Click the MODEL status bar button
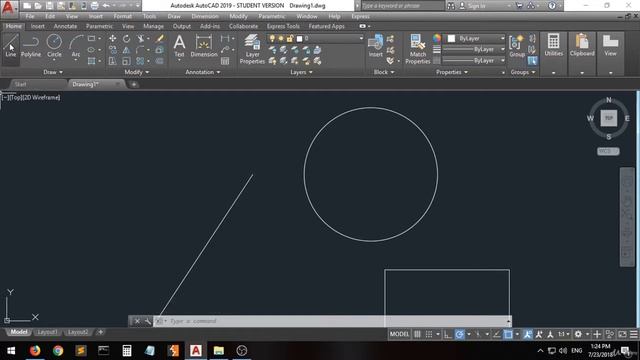Viewport: 640px width, 360px height. coord(399,334)
